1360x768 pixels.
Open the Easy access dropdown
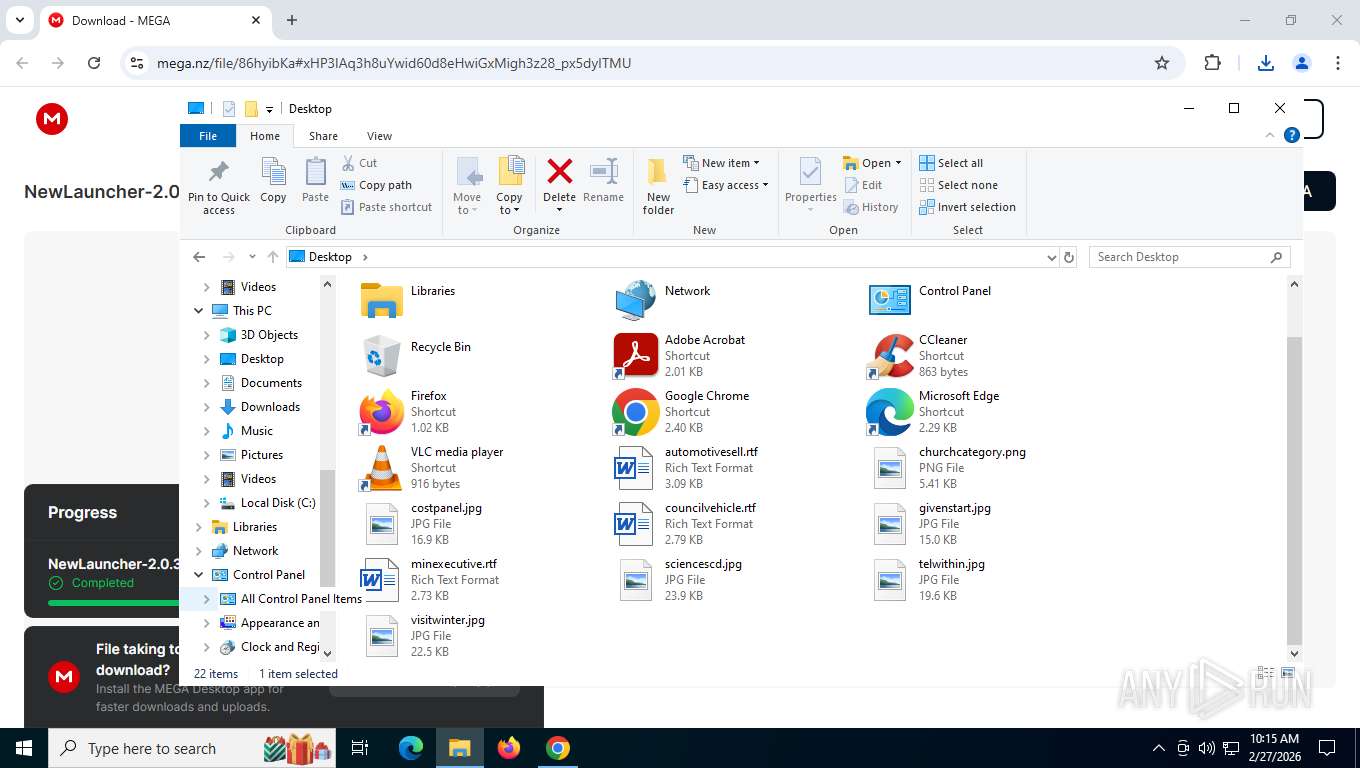pos(727,185)
